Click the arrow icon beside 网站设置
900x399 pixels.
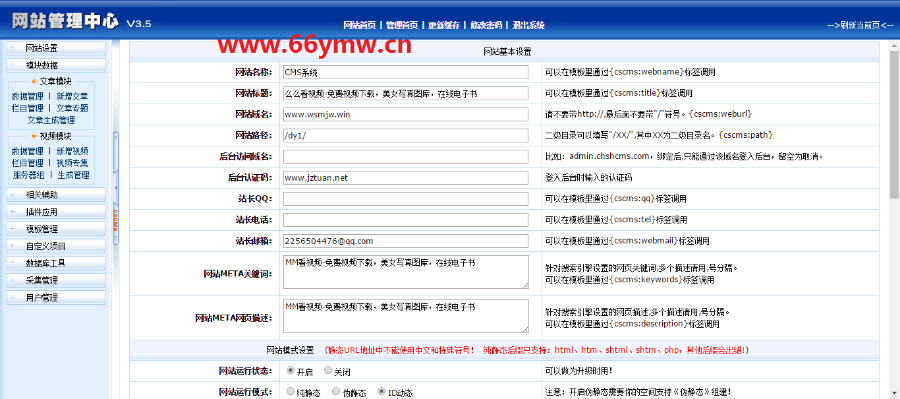point(14,48)
